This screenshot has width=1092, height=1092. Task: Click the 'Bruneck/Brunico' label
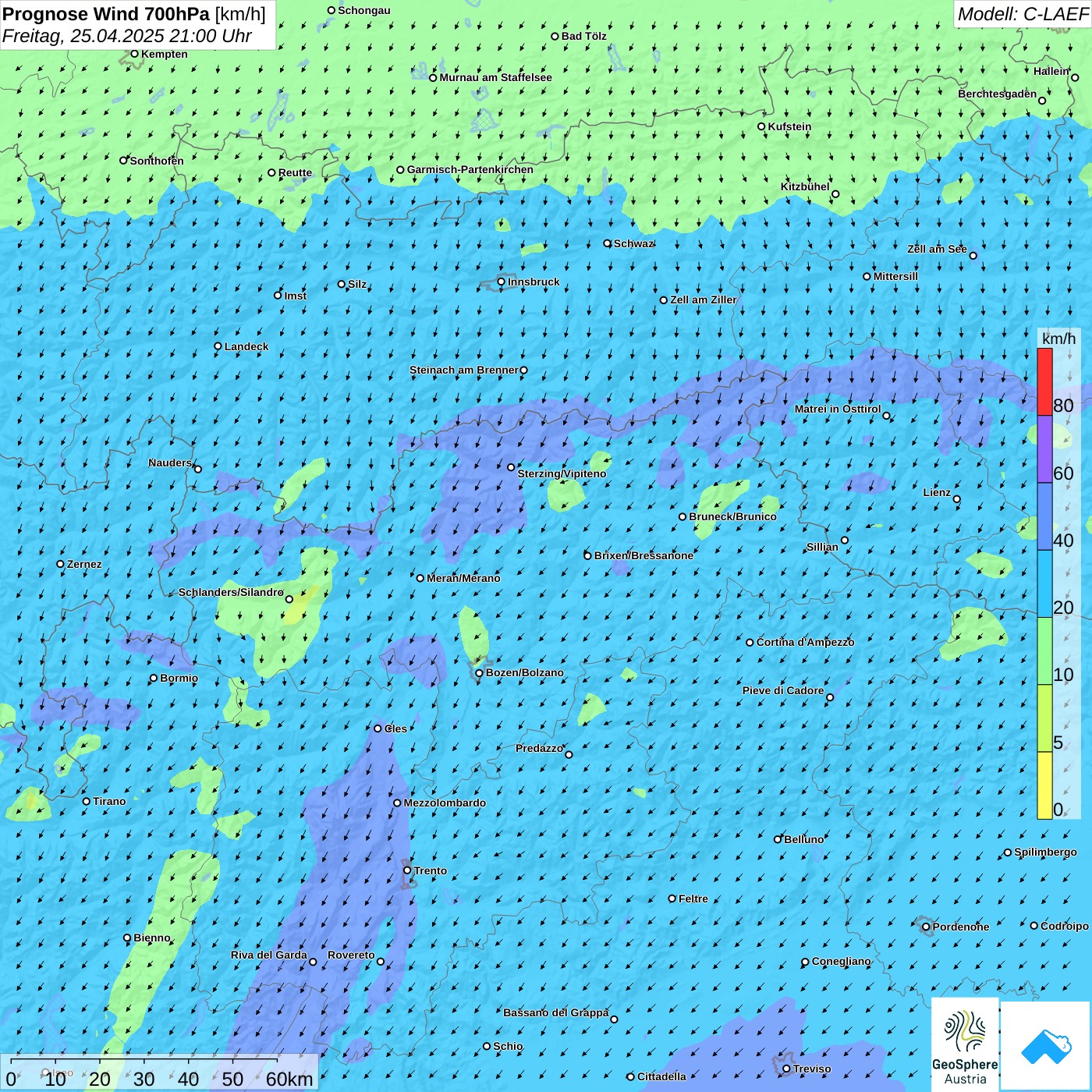[x=732, y=516]
